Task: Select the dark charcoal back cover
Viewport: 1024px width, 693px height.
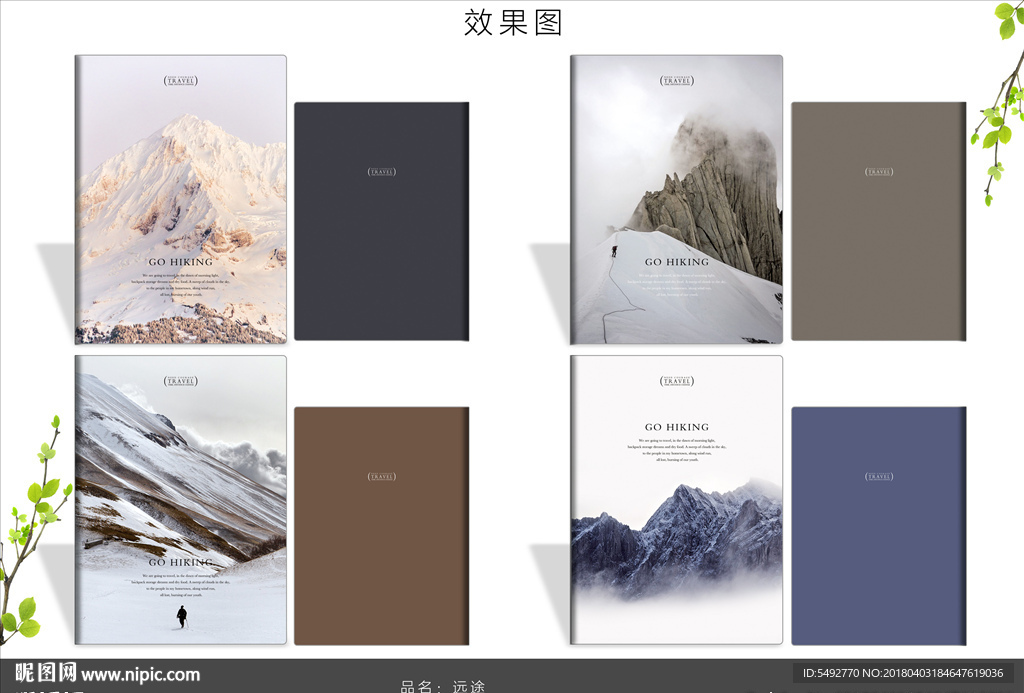Action: pyautogui.click(x=381, y=221)
